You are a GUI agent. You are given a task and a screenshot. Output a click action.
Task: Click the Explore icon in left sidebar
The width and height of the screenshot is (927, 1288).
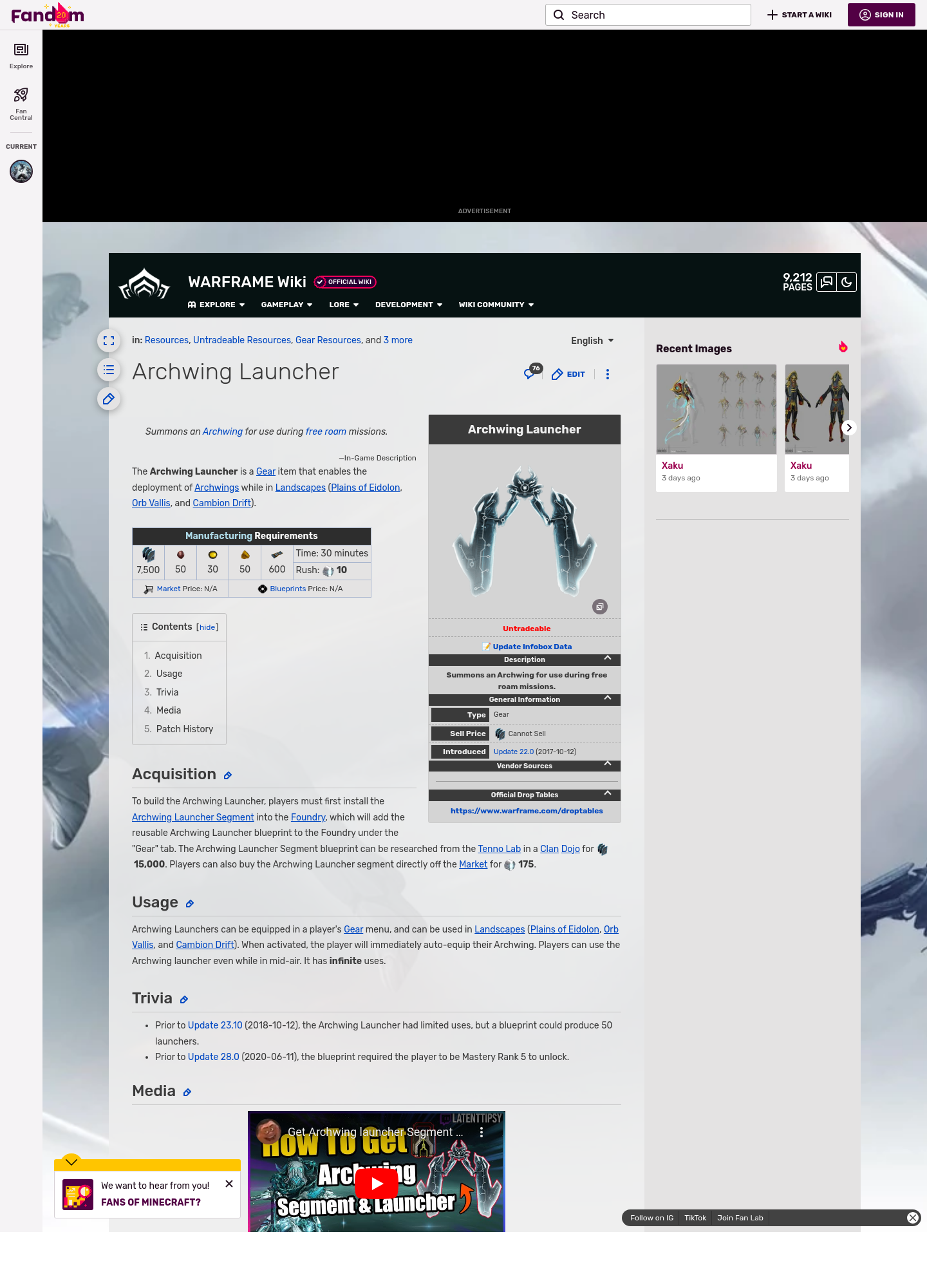tap(21, 50)
